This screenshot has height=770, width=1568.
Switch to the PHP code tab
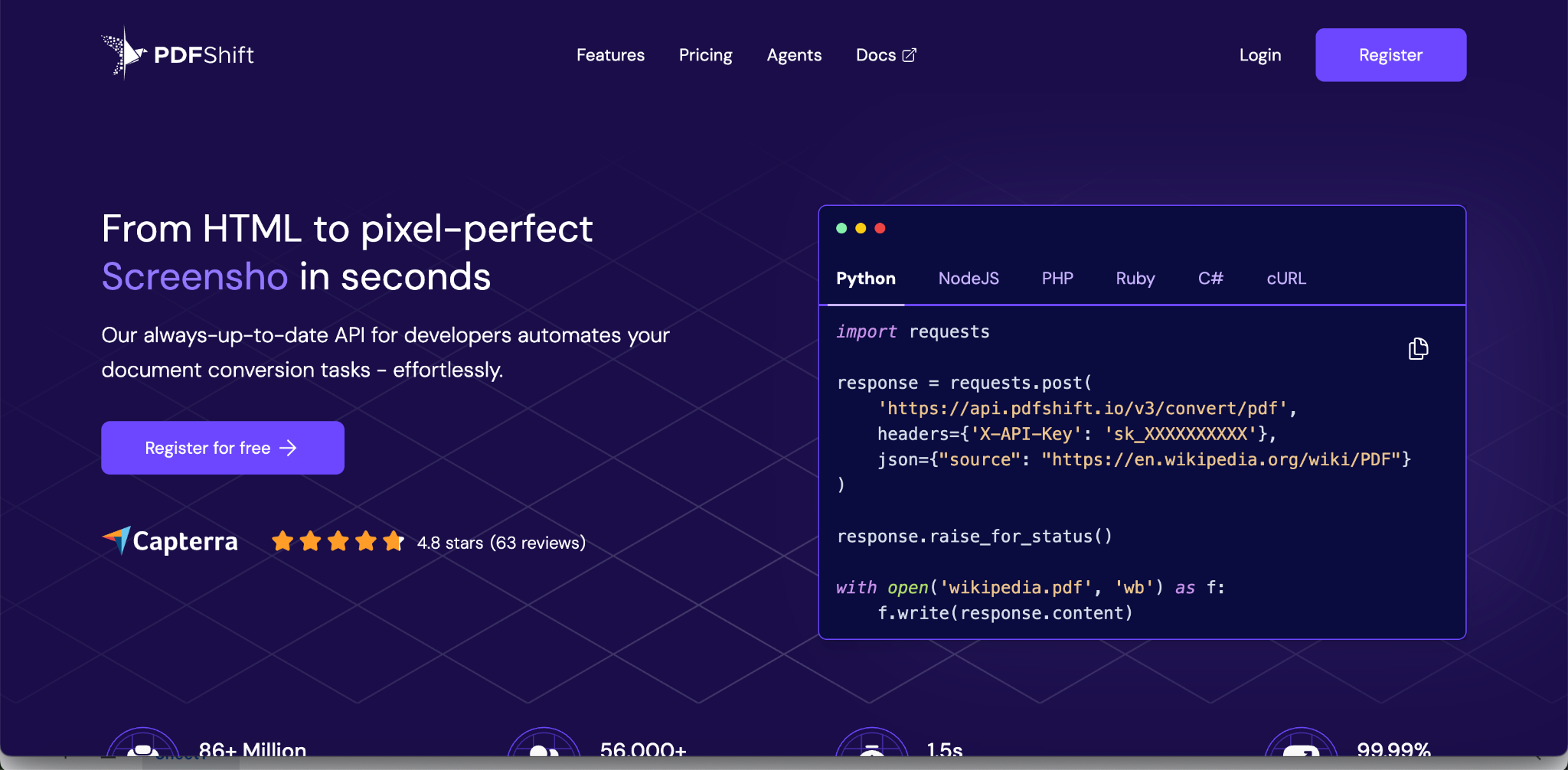point(1057,279)
